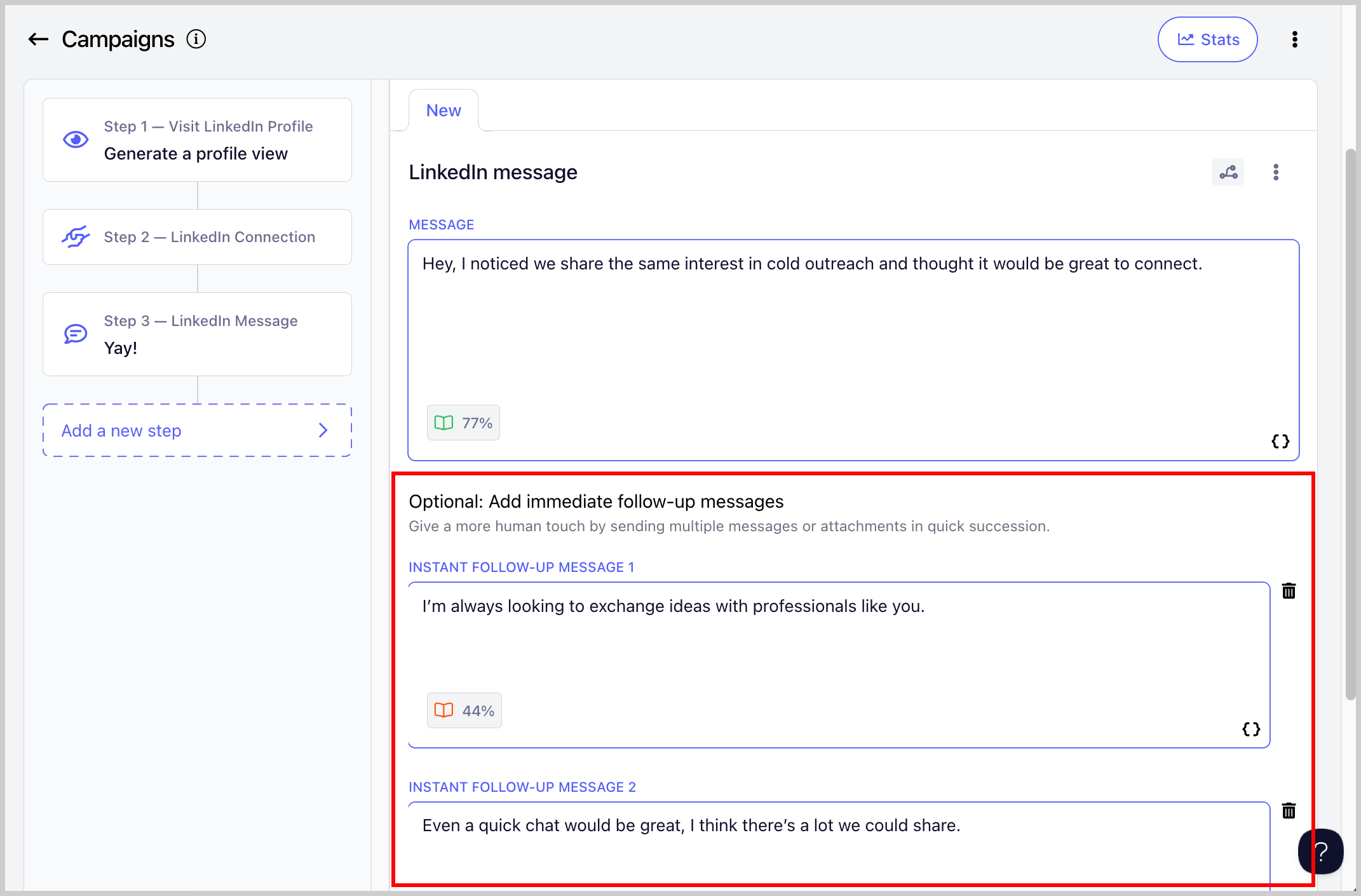Click the back arrow next to Campaigns
Image resolution: width=1361 pixels, height=896 pixels.
[38, 39]
